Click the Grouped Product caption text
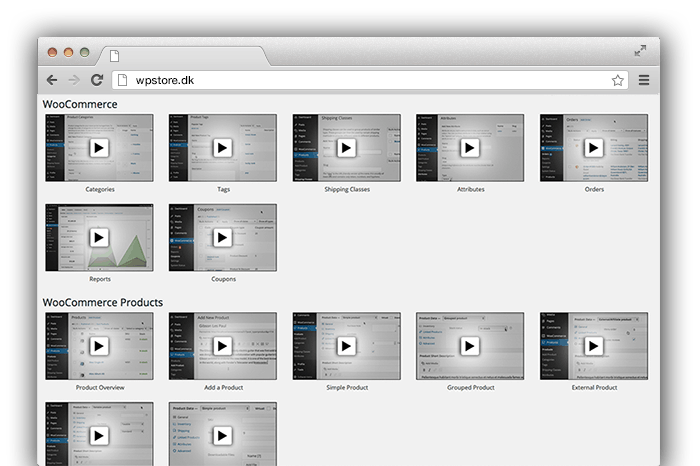The image size is (700, 466). (x=471, y=387)
